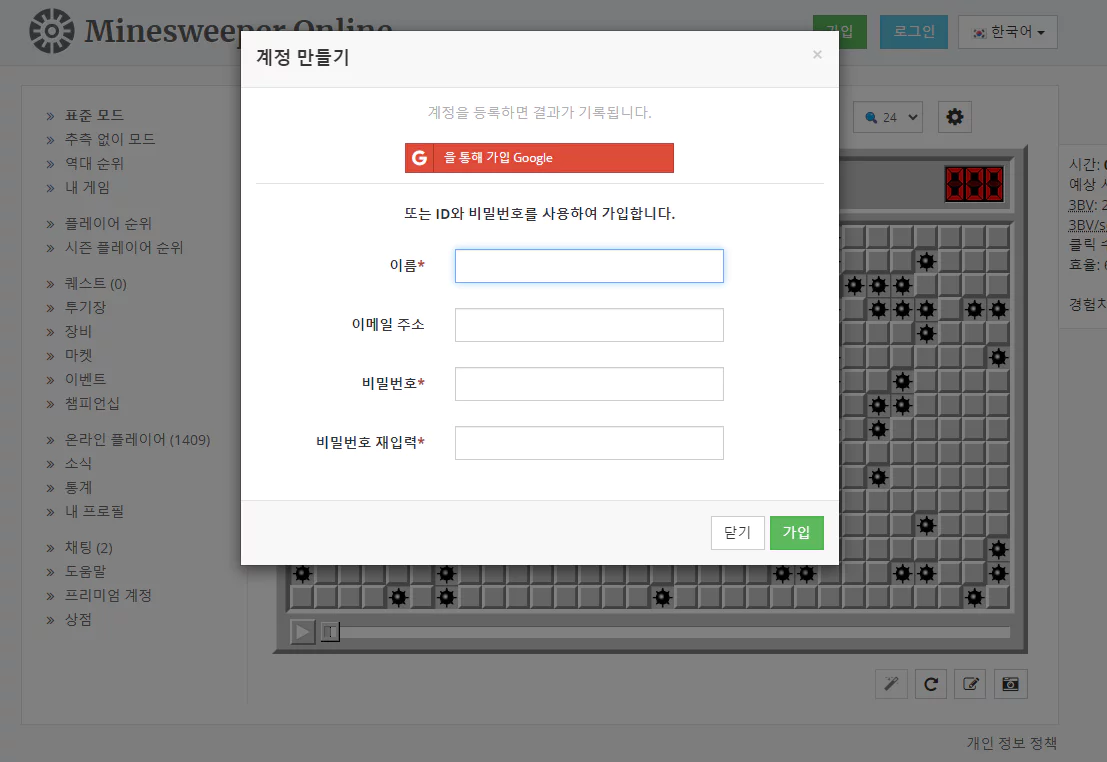Open 소식 in the sidebar
This screenshot has width=1107, height=762.
pos(78,463)
